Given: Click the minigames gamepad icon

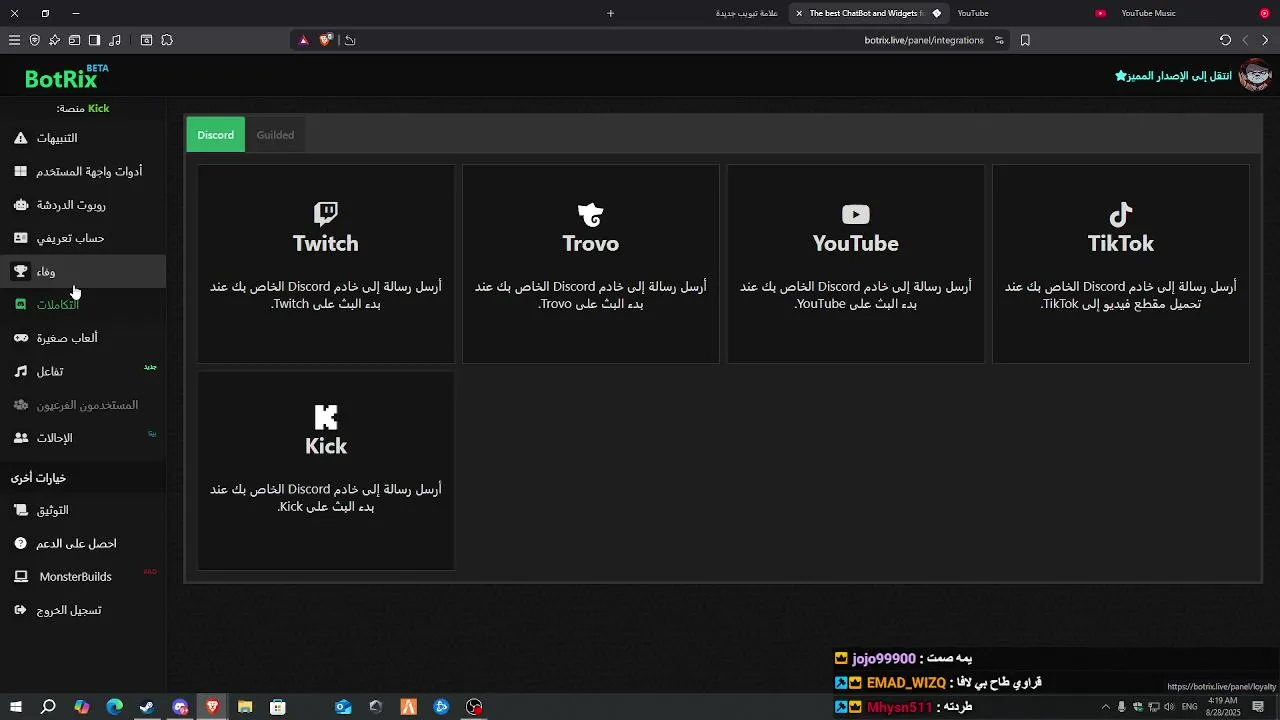Looking at the screenshot, I should [20, 338].
